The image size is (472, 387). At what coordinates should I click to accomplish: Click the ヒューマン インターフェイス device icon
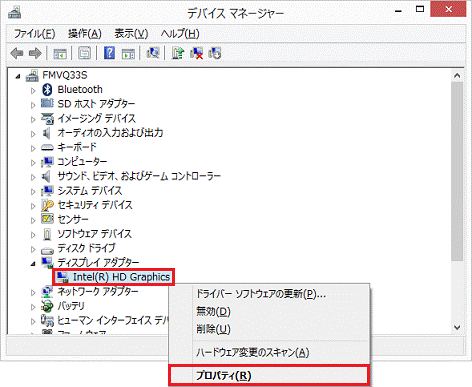pyautogui.click(x=47, y=320)
